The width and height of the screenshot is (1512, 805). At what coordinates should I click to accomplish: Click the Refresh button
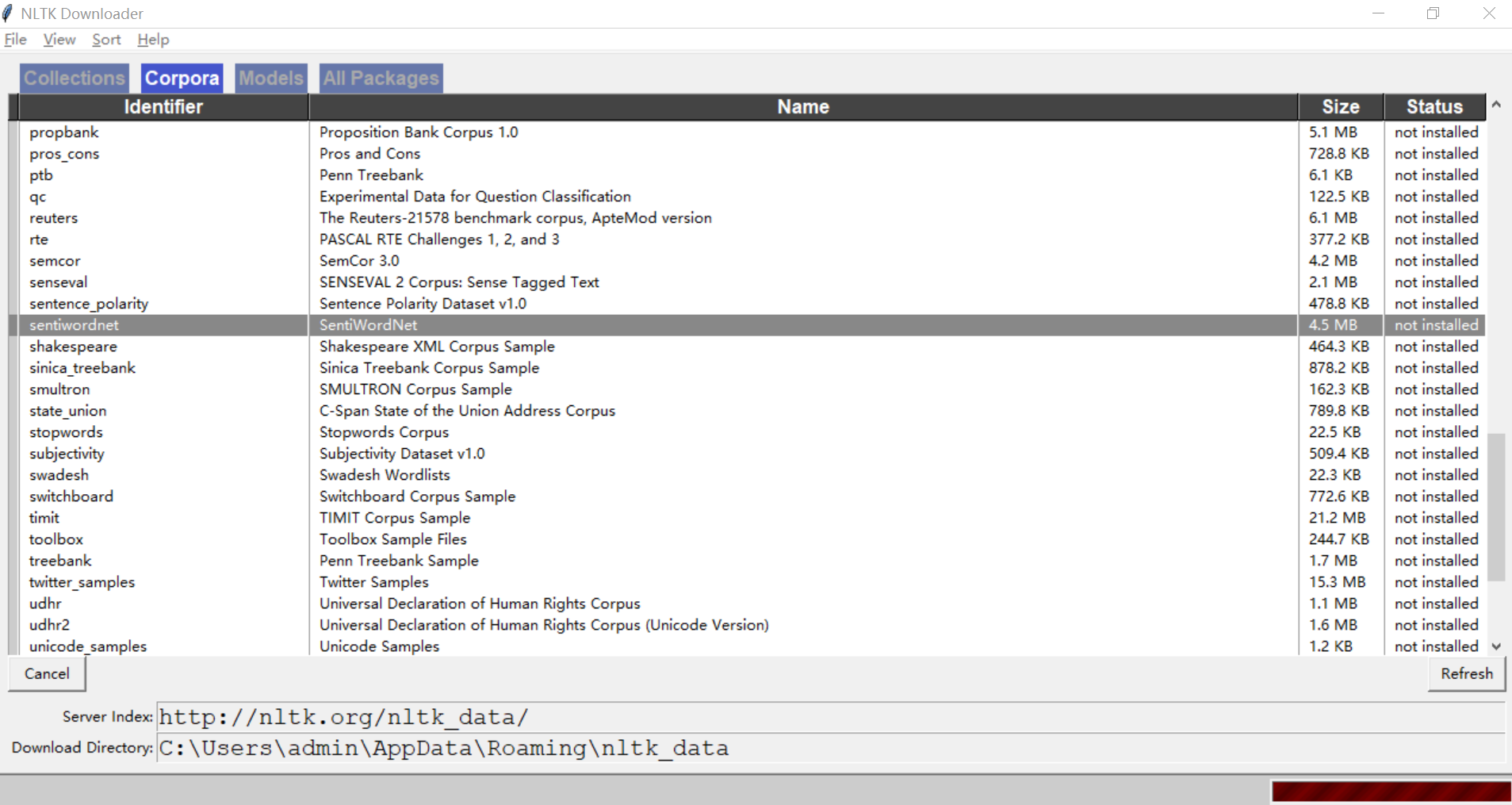pos(1467,673)
